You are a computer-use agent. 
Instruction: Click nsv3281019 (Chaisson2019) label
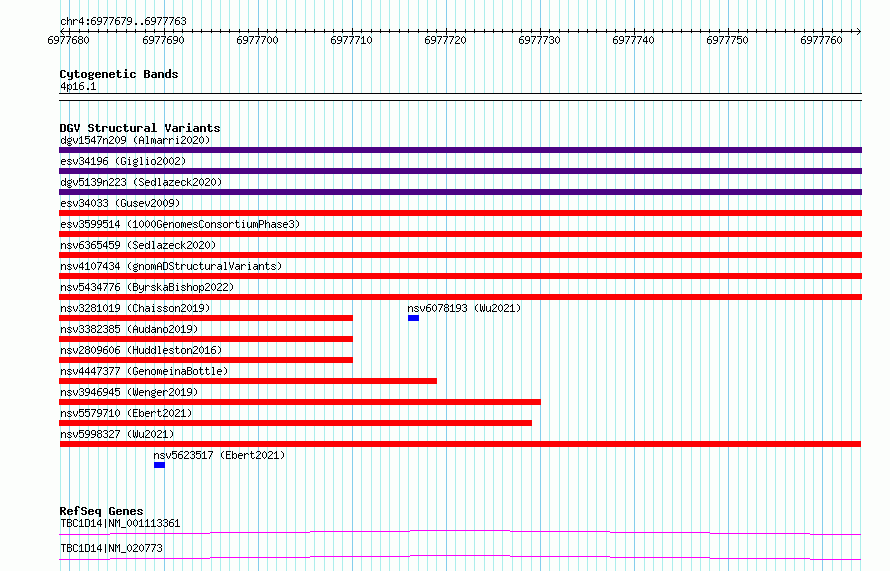135,308
